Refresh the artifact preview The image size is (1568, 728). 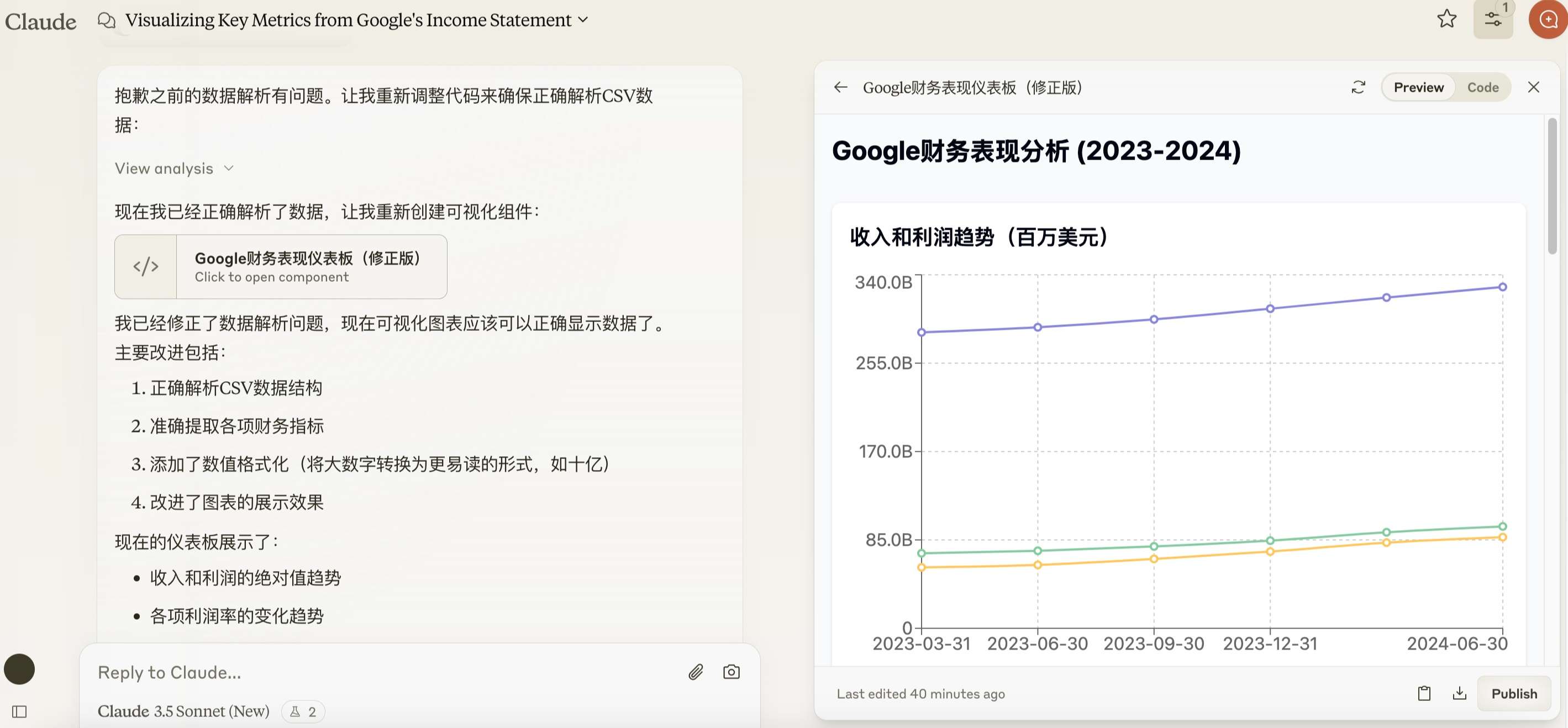coord(1358,87)
